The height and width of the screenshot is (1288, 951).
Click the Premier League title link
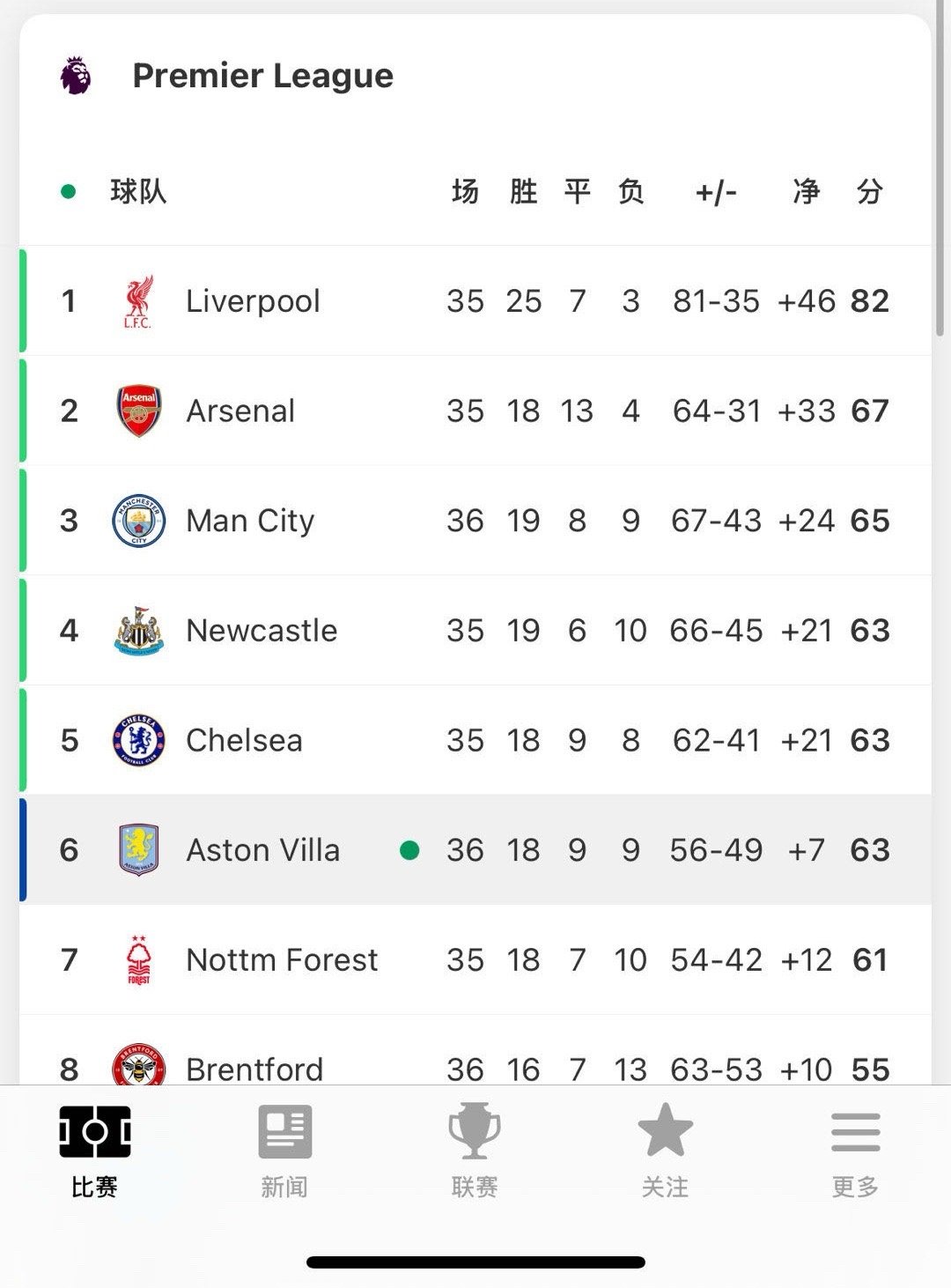coord(262,76)
